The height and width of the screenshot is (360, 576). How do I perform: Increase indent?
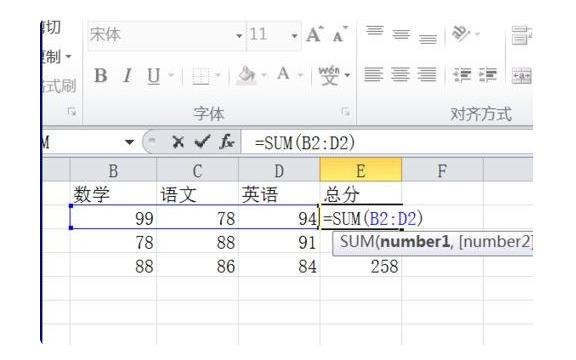click(488, 75)
